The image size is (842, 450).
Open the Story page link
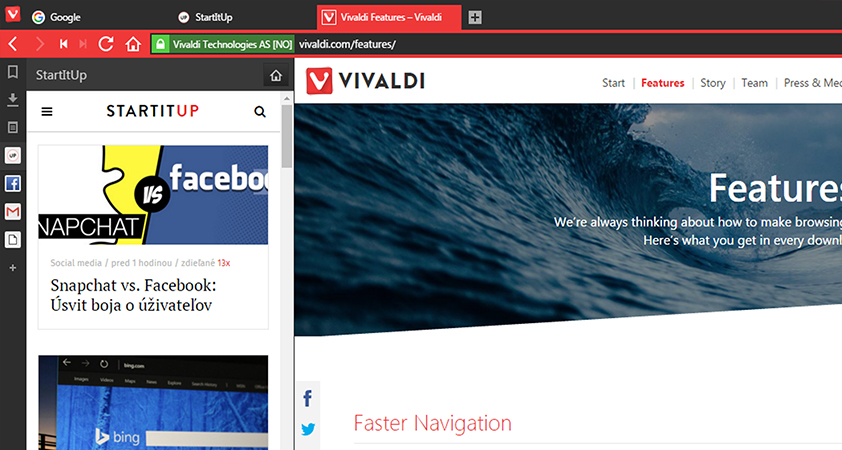(x=713, y=83)
